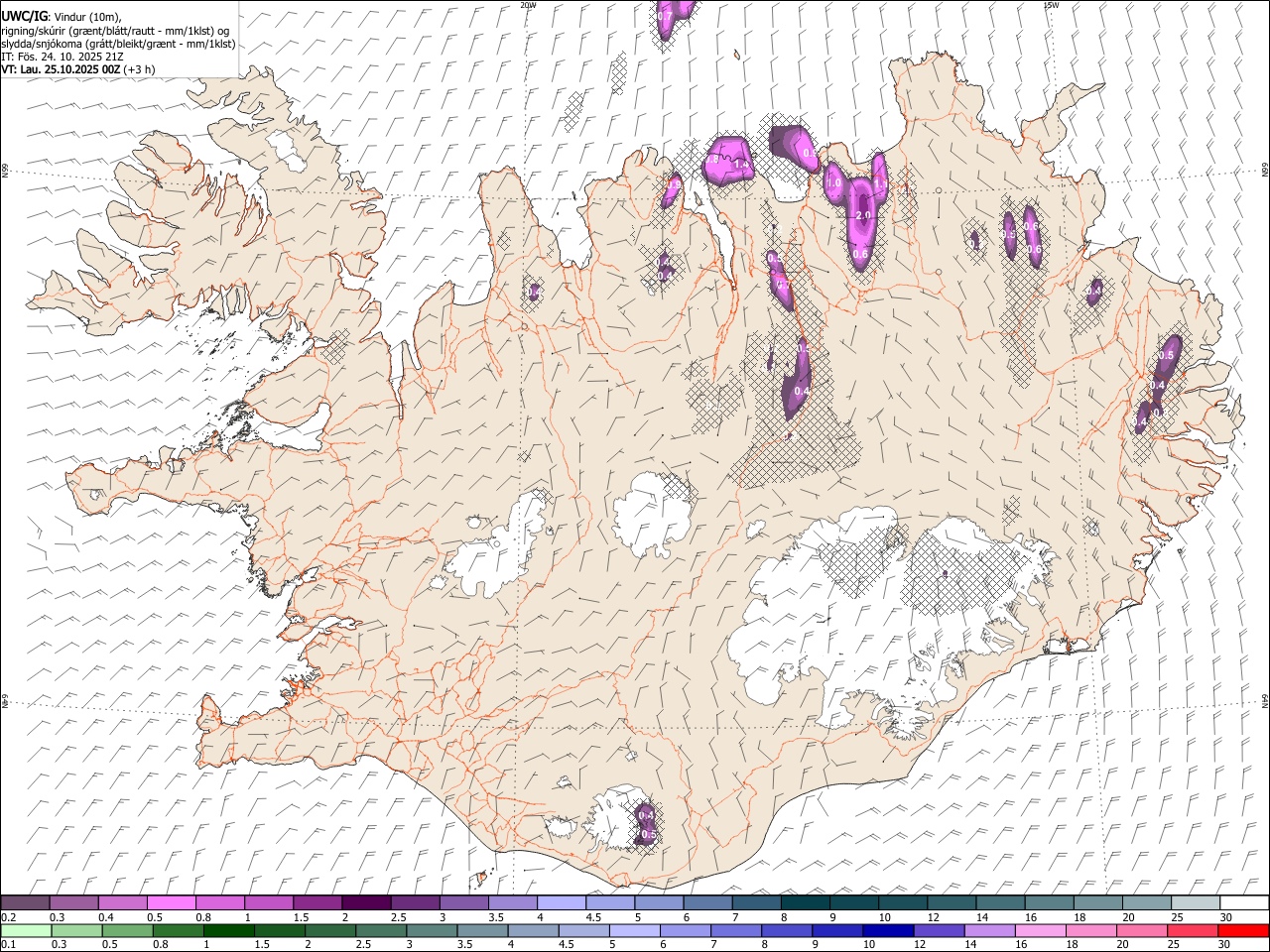
Task: Click the 30 label under the red swatch
Action: (x=1224, y=944)
